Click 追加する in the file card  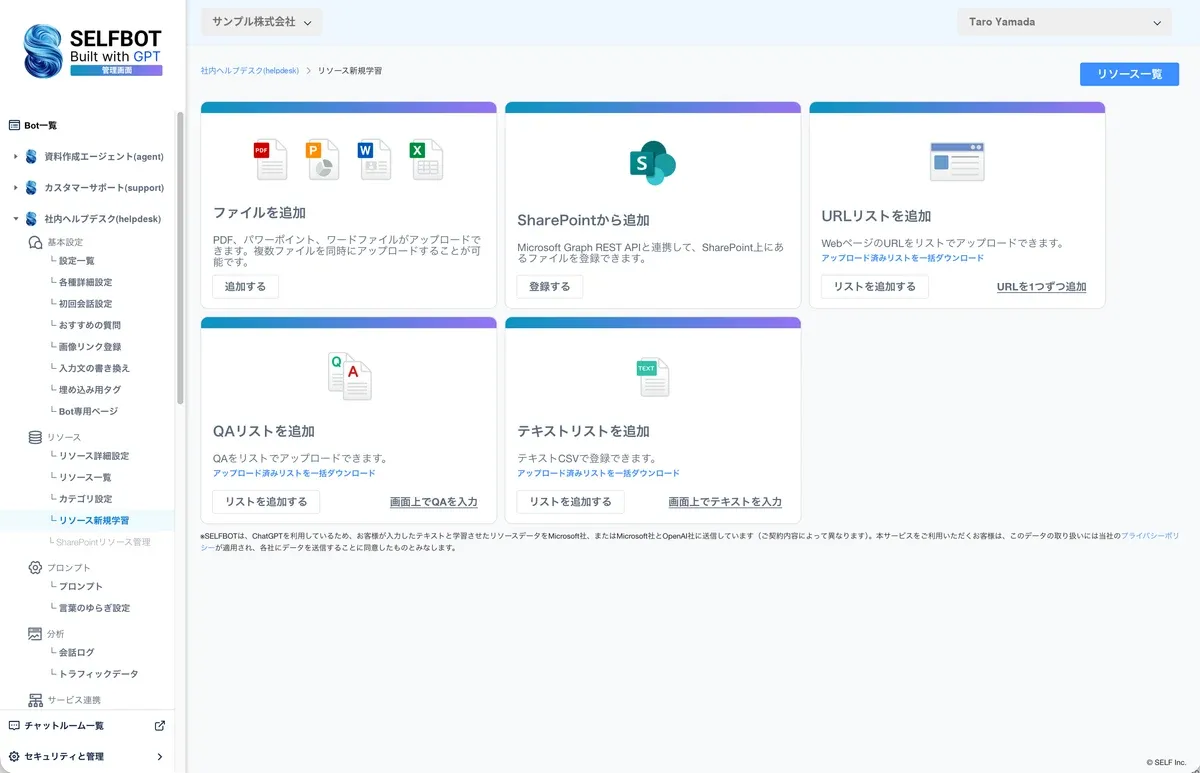click(245, 286)
